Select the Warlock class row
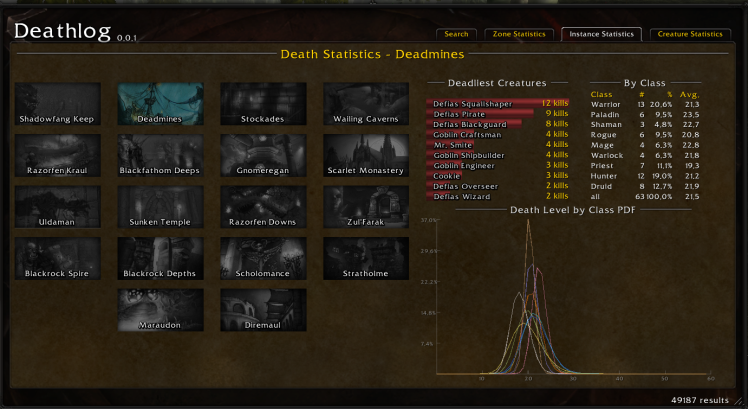This screenshot has height=409, width=748. point(645,156)
